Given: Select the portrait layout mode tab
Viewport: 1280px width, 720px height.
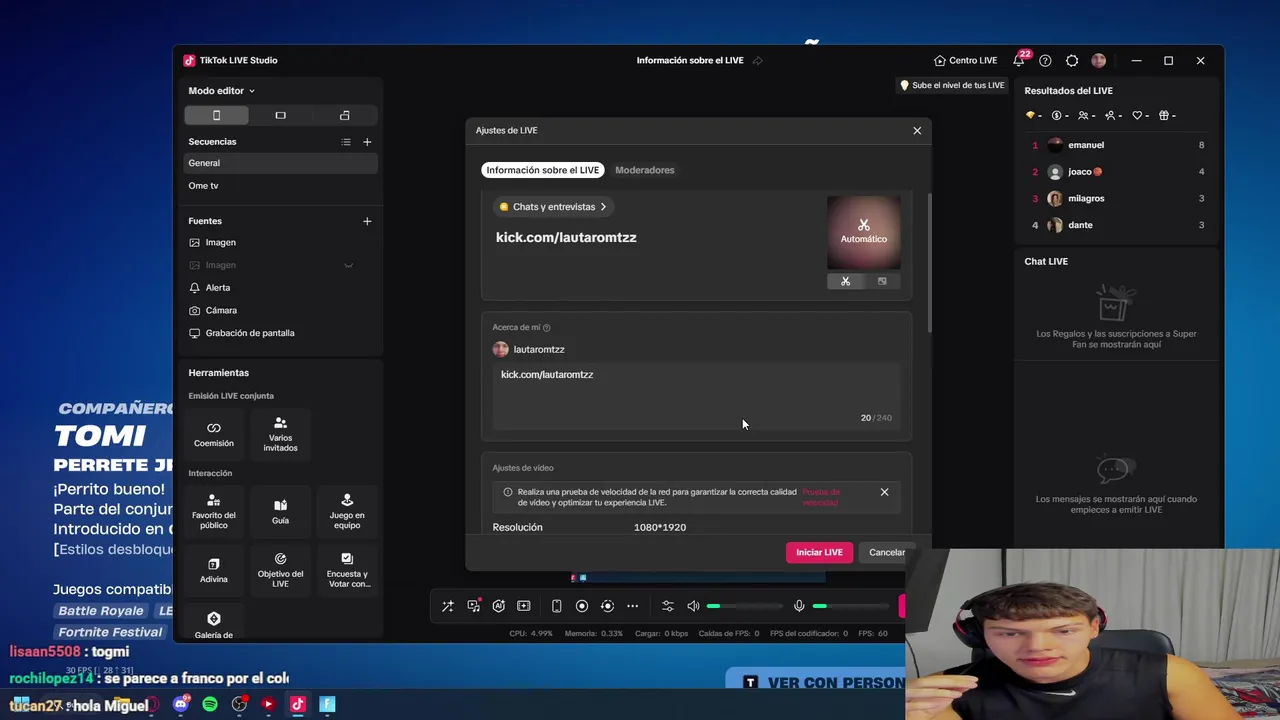Looking at the screenshot, I should point(216,115).
